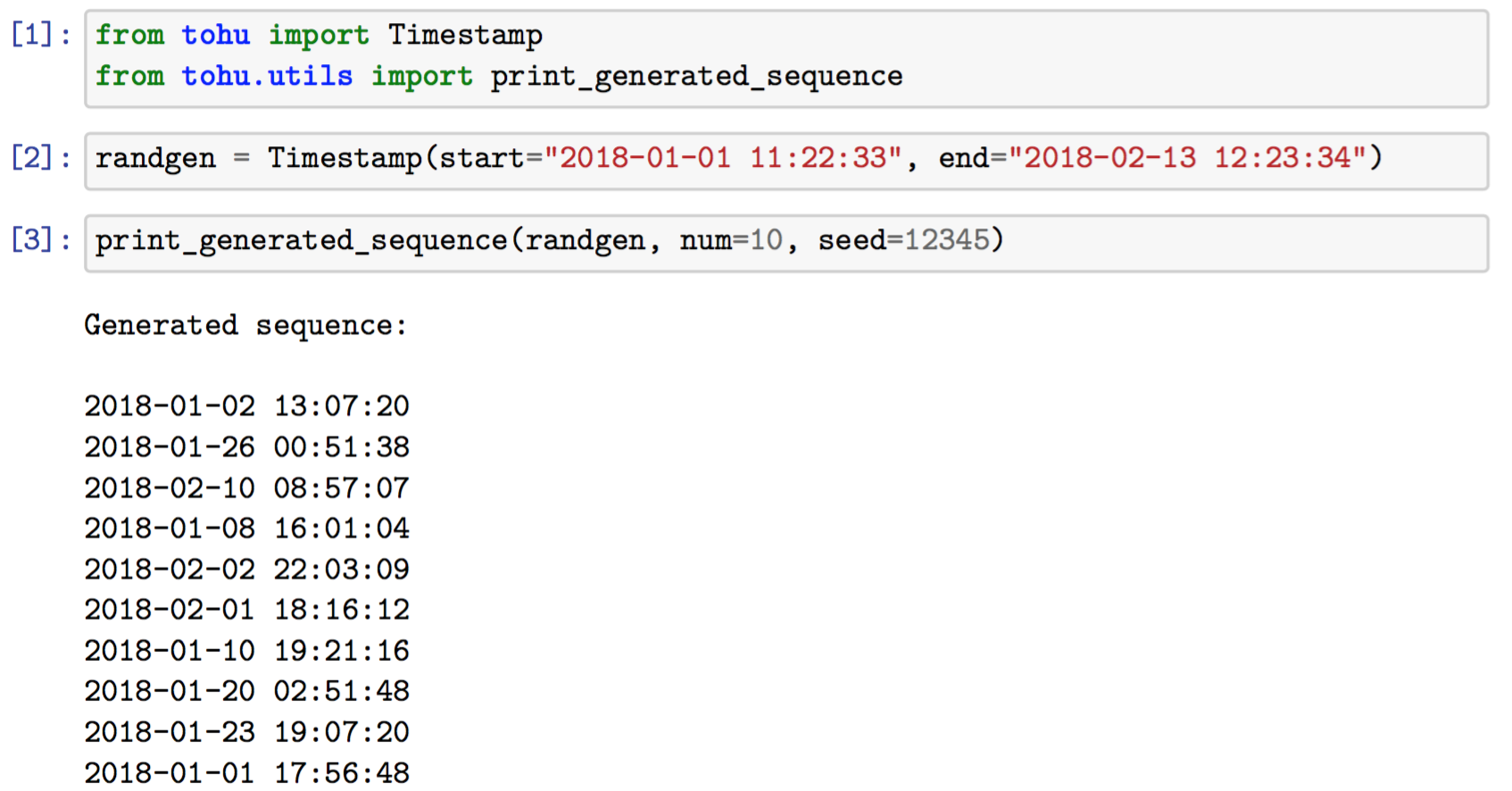Click the output line '2018-01-10 19:21:16'
The image size is (1512, 791).
[x=246, y=651]
